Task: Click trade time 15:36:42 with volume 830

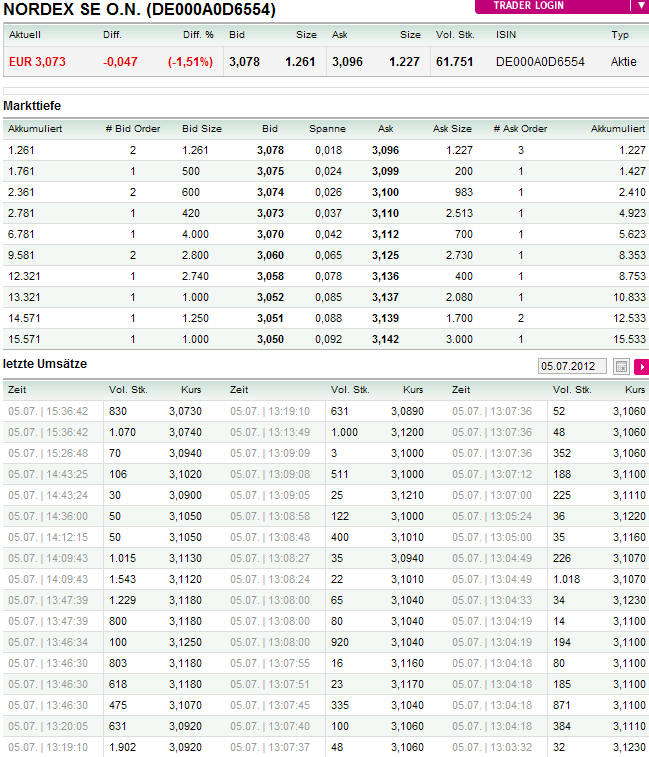Action: (48, 411)
